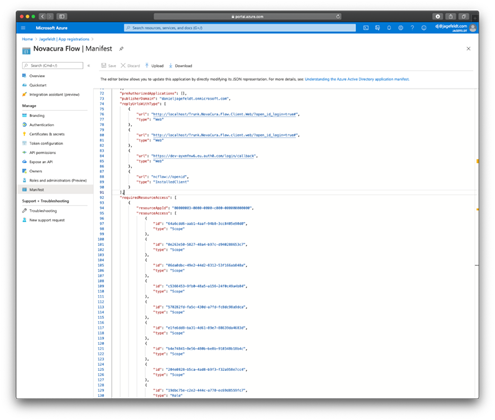The image size is (495, 420).
Task: Open Owners page
Action: 35,171
